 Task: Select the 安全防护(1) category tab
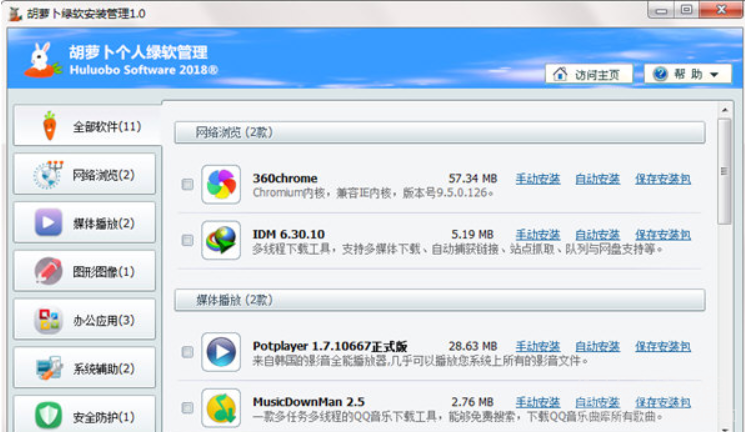coord(85,414)
